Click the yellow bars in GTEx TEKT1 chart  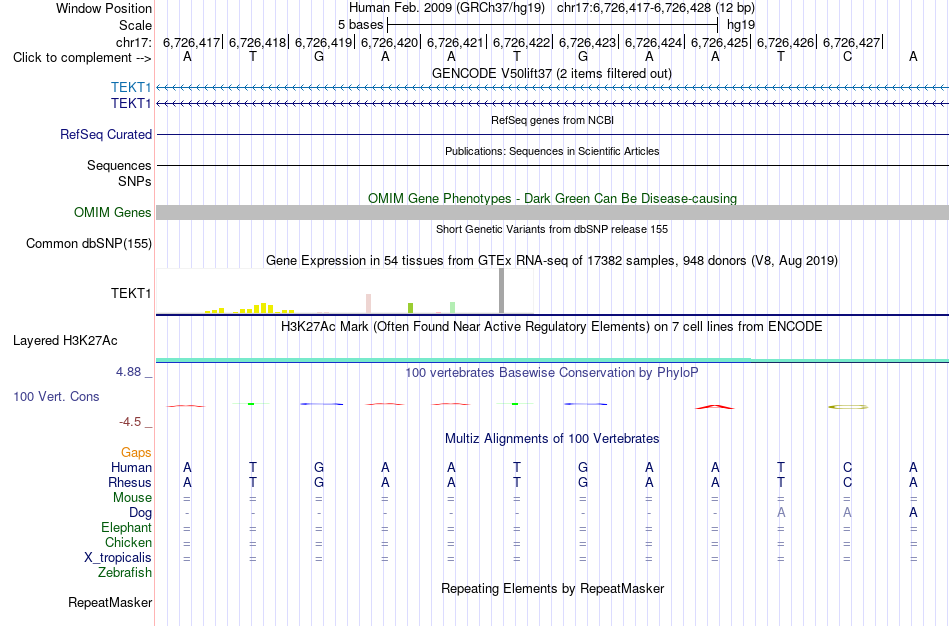click(250, 308)
